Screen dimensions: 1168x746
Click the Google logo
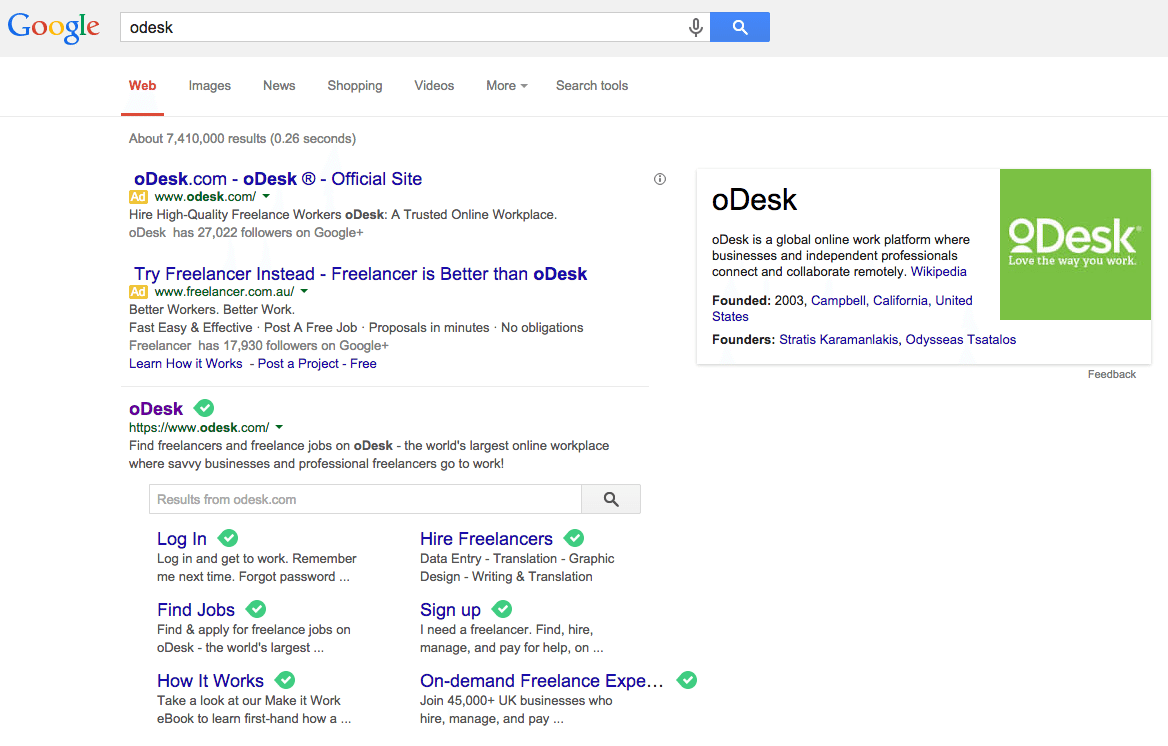tap(53, 27)
